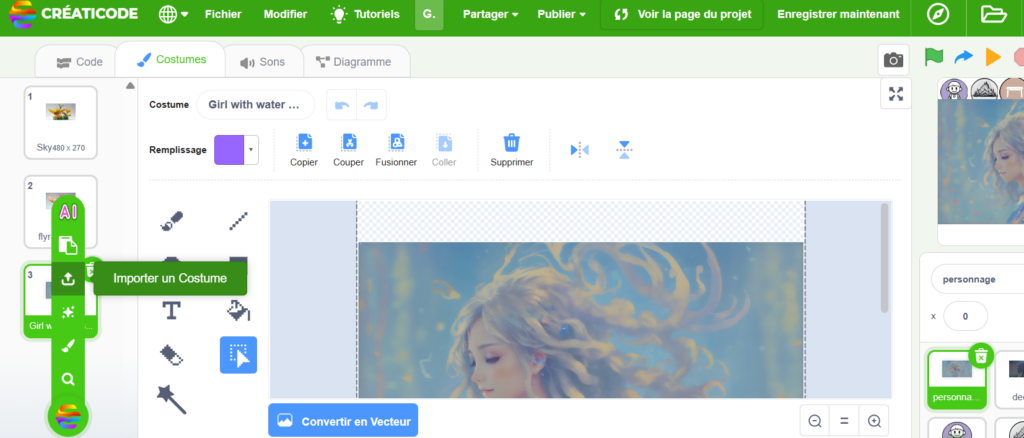
Task: Expand the Partager dropdown menu
Action: pyautogui.click(x=490, y=14)
